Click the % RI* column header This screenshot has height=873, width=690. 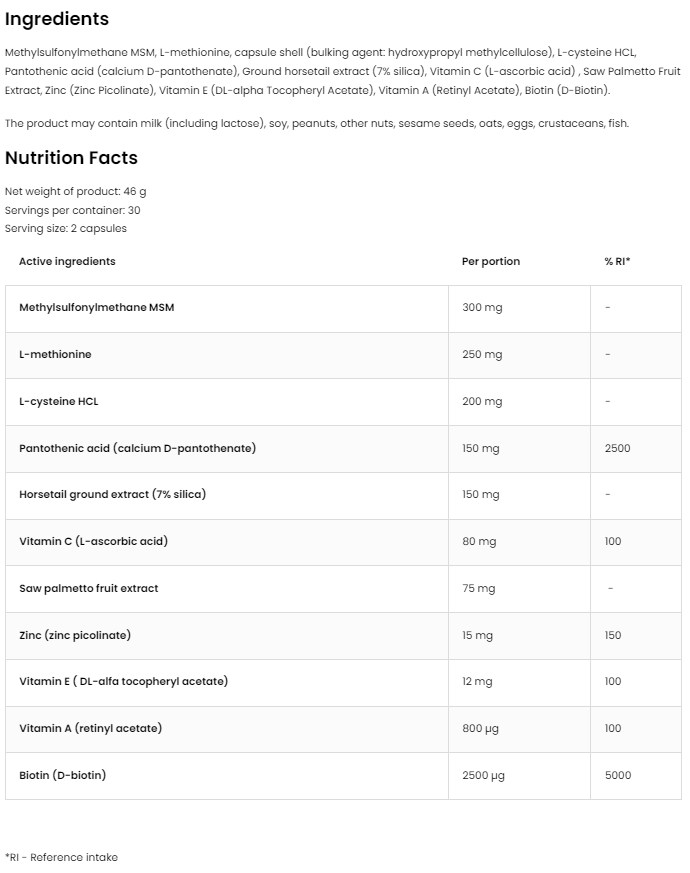click(617, 261)
